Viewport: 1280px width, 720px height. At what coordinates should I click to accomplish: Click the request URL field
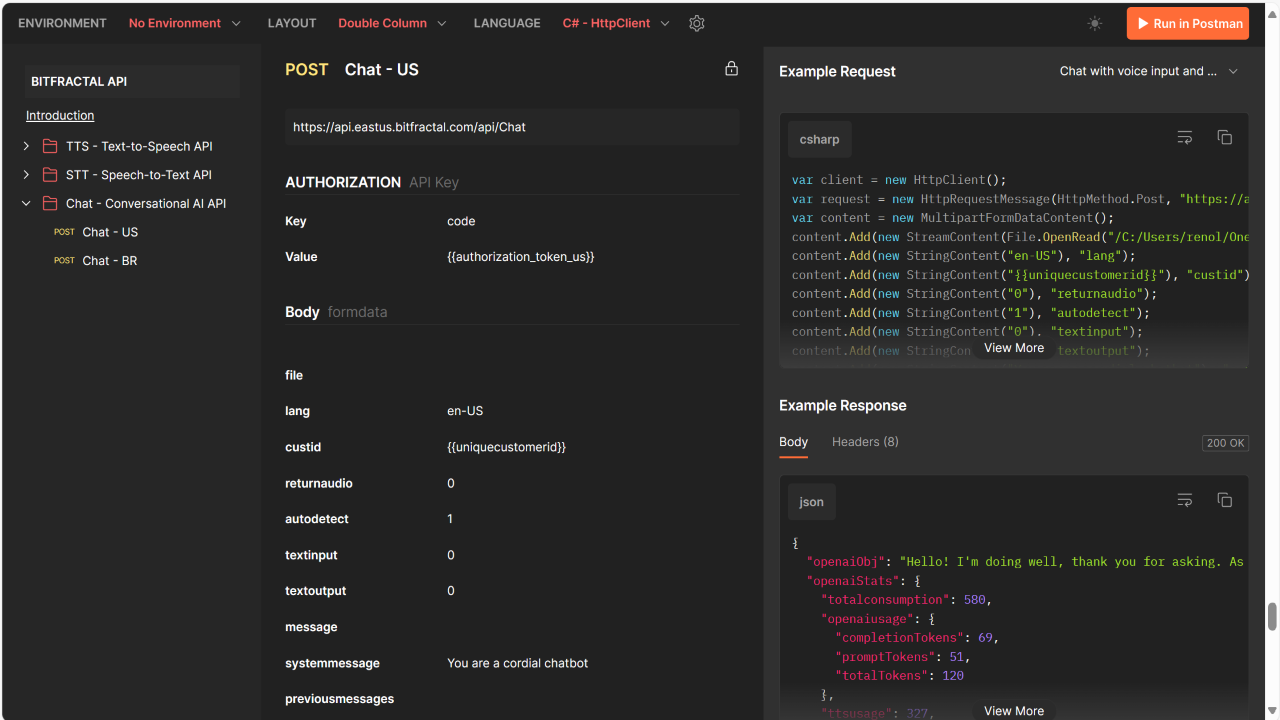(x=512, y=127)
